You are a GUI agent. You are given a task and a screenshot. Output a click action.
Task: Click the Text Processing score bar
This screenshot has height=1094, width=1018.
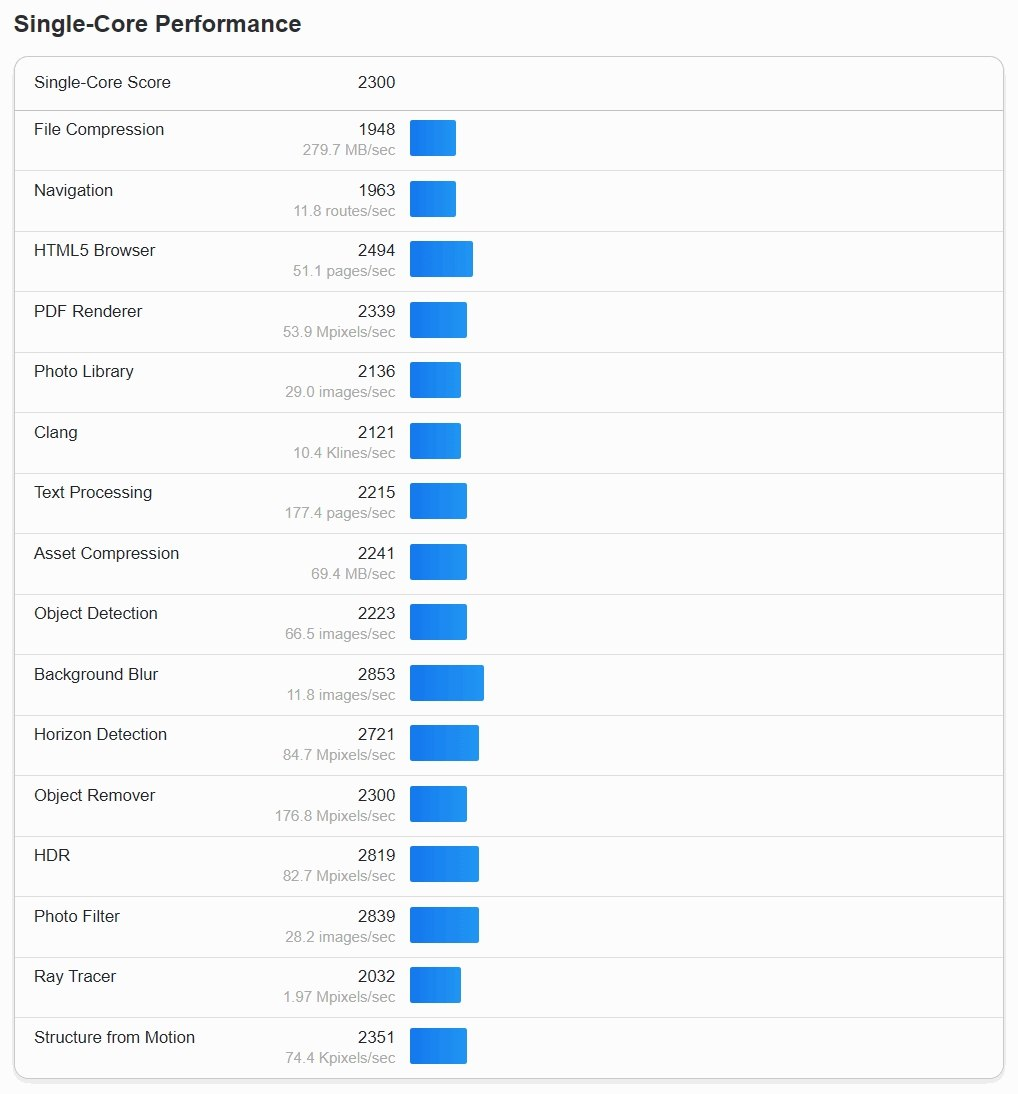click(x=438, y=501)
